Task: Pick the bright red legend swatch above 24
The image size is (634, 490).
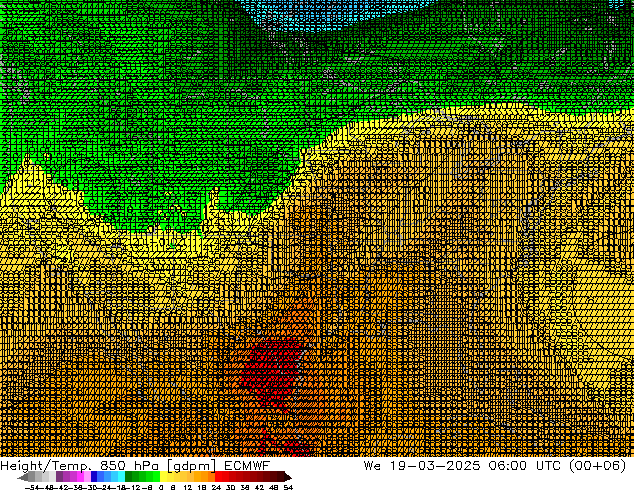Action: pyautogui.click(x=218, y=476)
